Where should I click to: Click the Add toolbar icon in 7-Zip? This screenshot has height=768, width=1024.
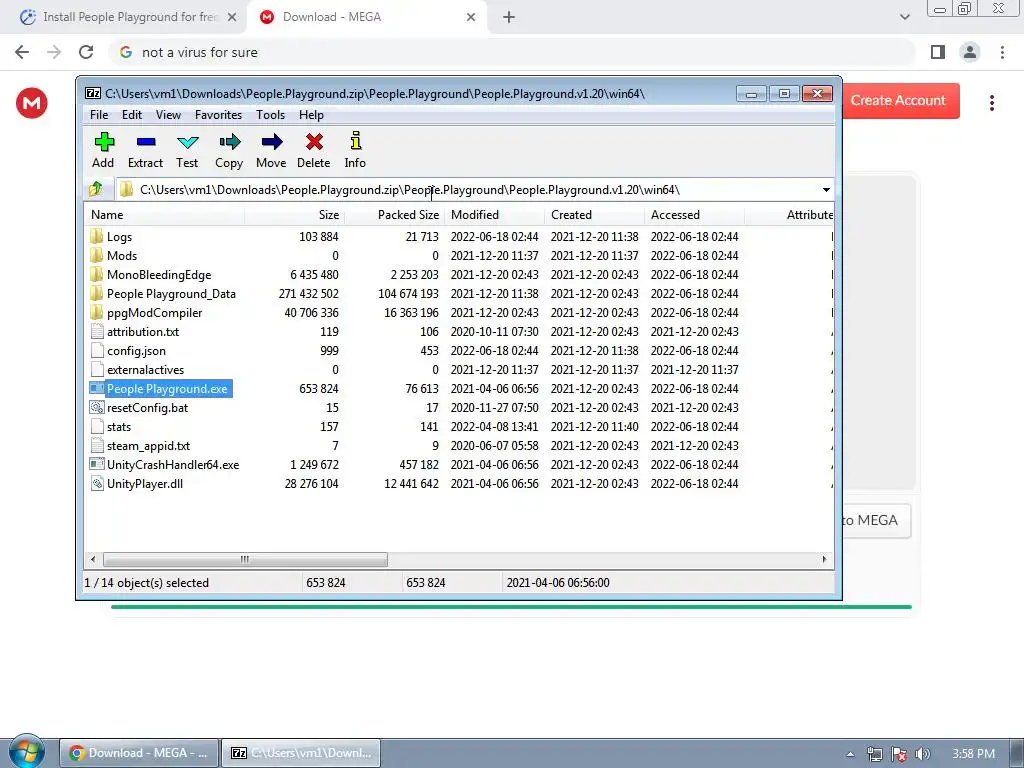(104, 142)
